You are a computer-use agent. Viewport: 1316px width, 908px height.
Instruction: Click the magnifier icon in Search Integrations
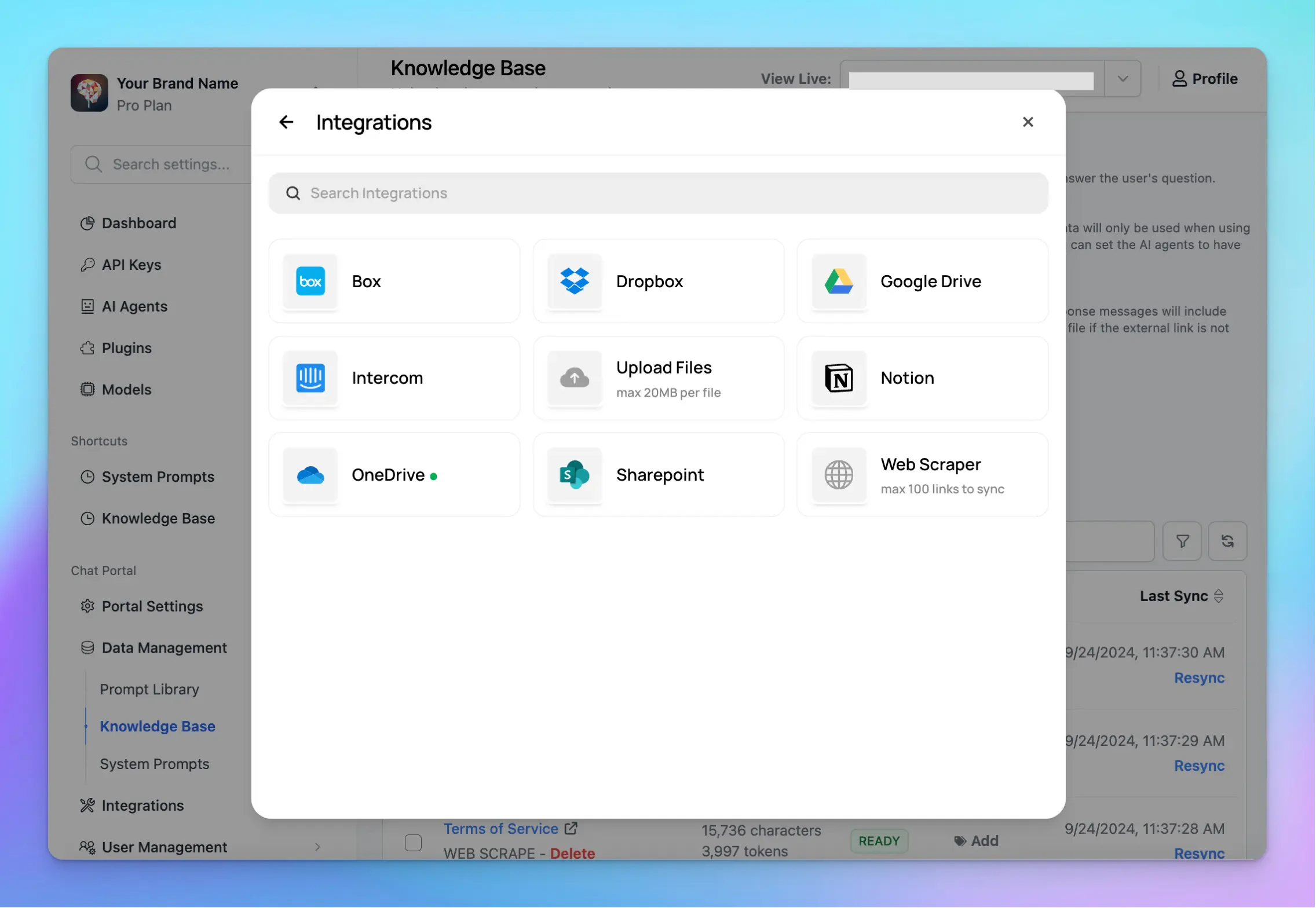293,193
